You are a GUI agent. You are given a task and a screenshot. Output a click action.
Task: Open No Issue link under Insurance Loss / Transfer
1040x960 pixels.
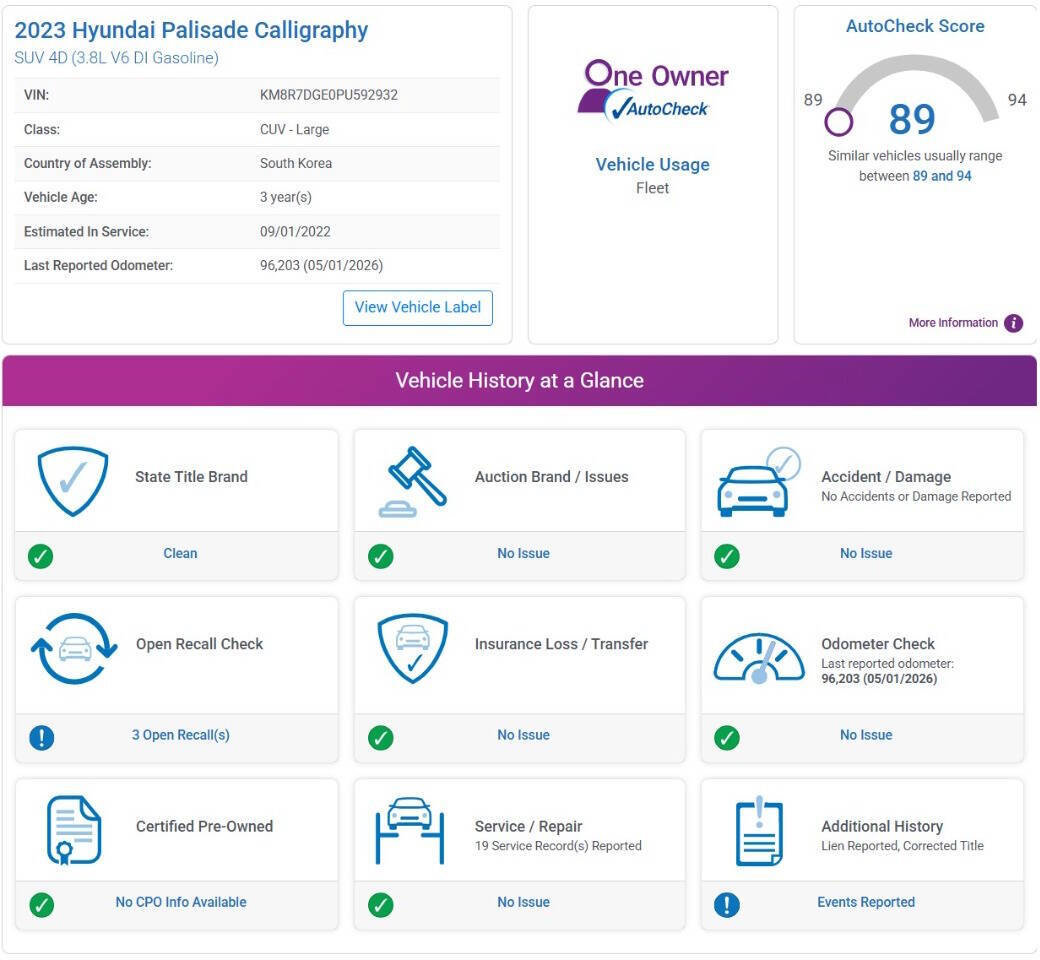pos(523,735)
